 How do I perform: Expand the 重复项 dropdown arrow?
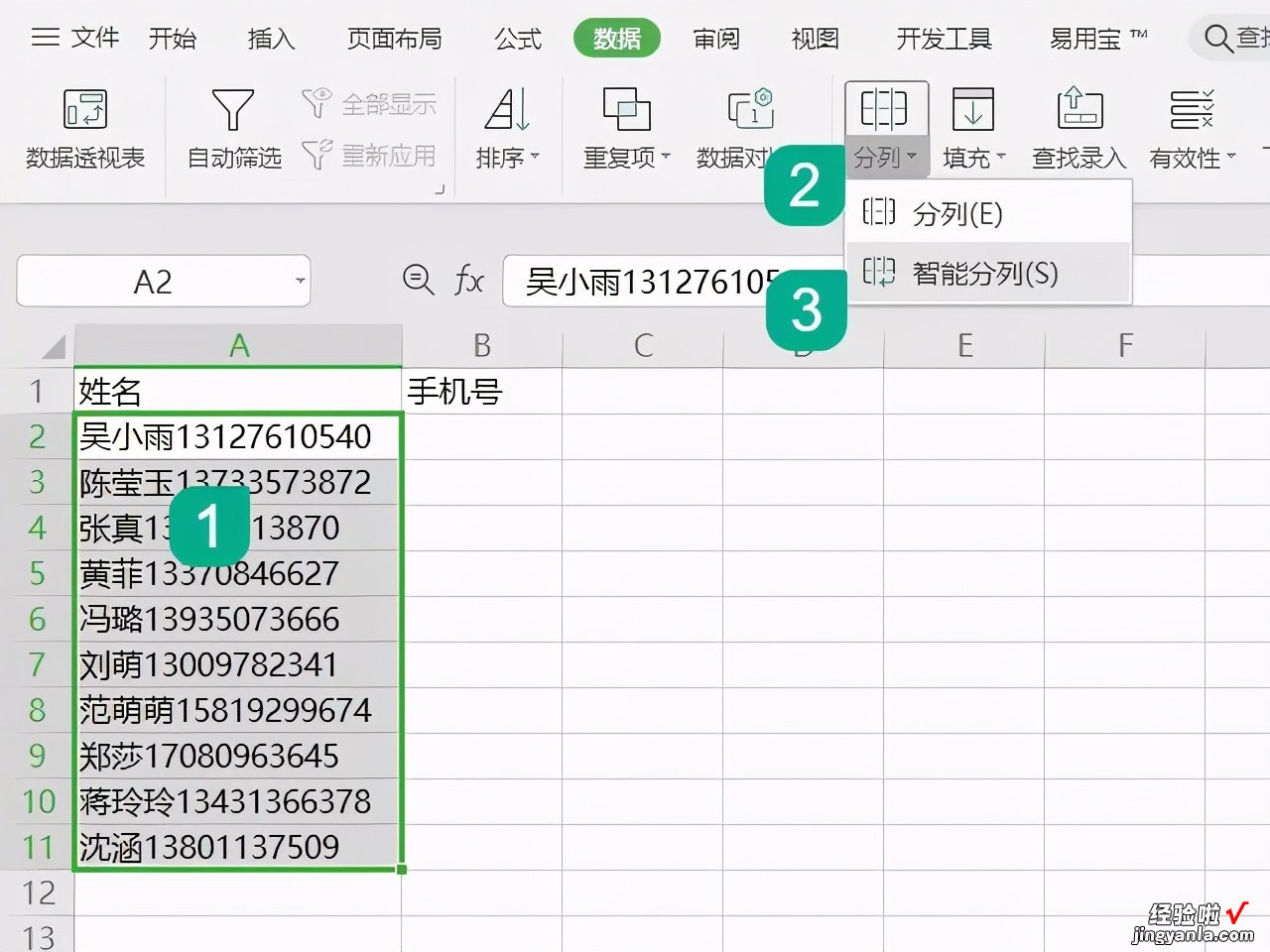pos(666,157)
